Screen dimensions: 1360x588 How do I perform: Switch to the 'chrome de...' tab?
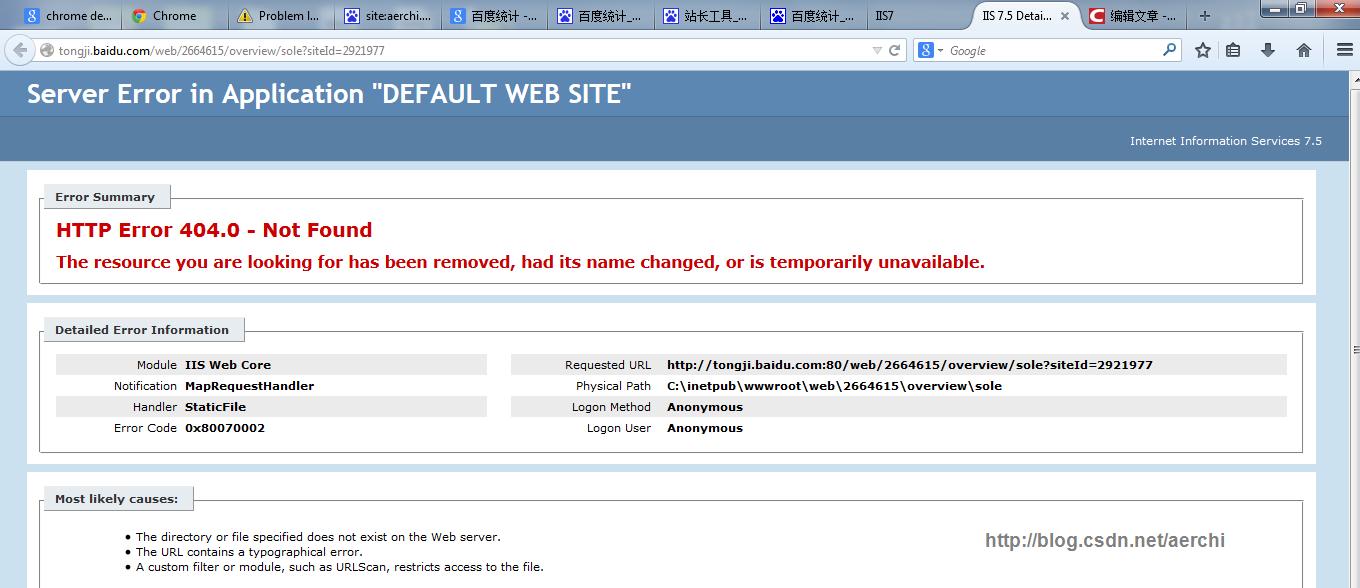point(68,16)
